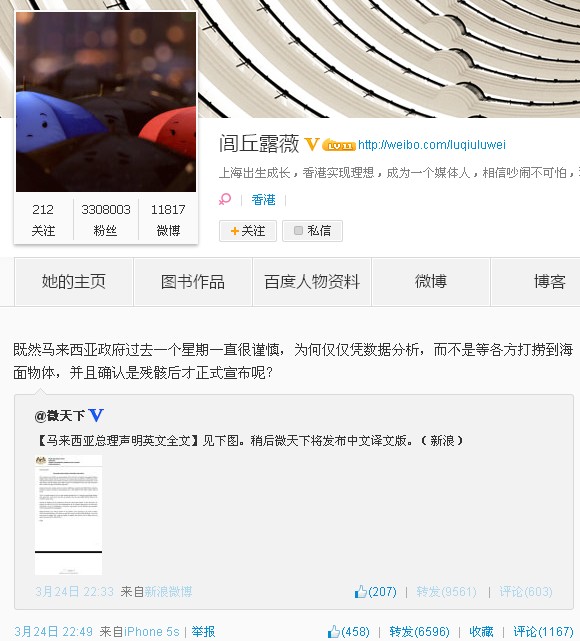Click 举报 to report the post

click(x=203, y=632)
